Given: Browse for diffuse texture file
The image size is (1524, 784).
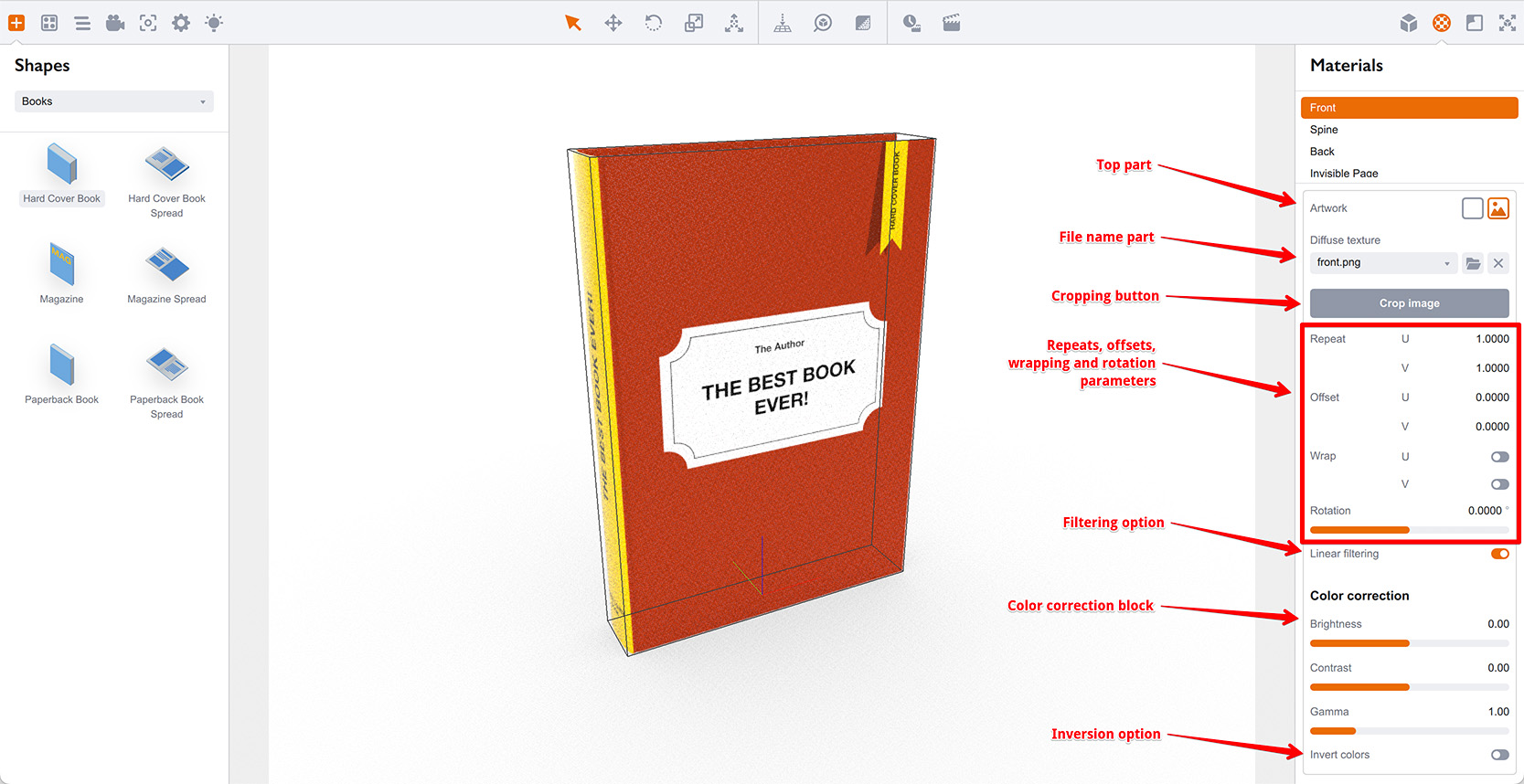Looking at the screenshot, I should 1473,263.
